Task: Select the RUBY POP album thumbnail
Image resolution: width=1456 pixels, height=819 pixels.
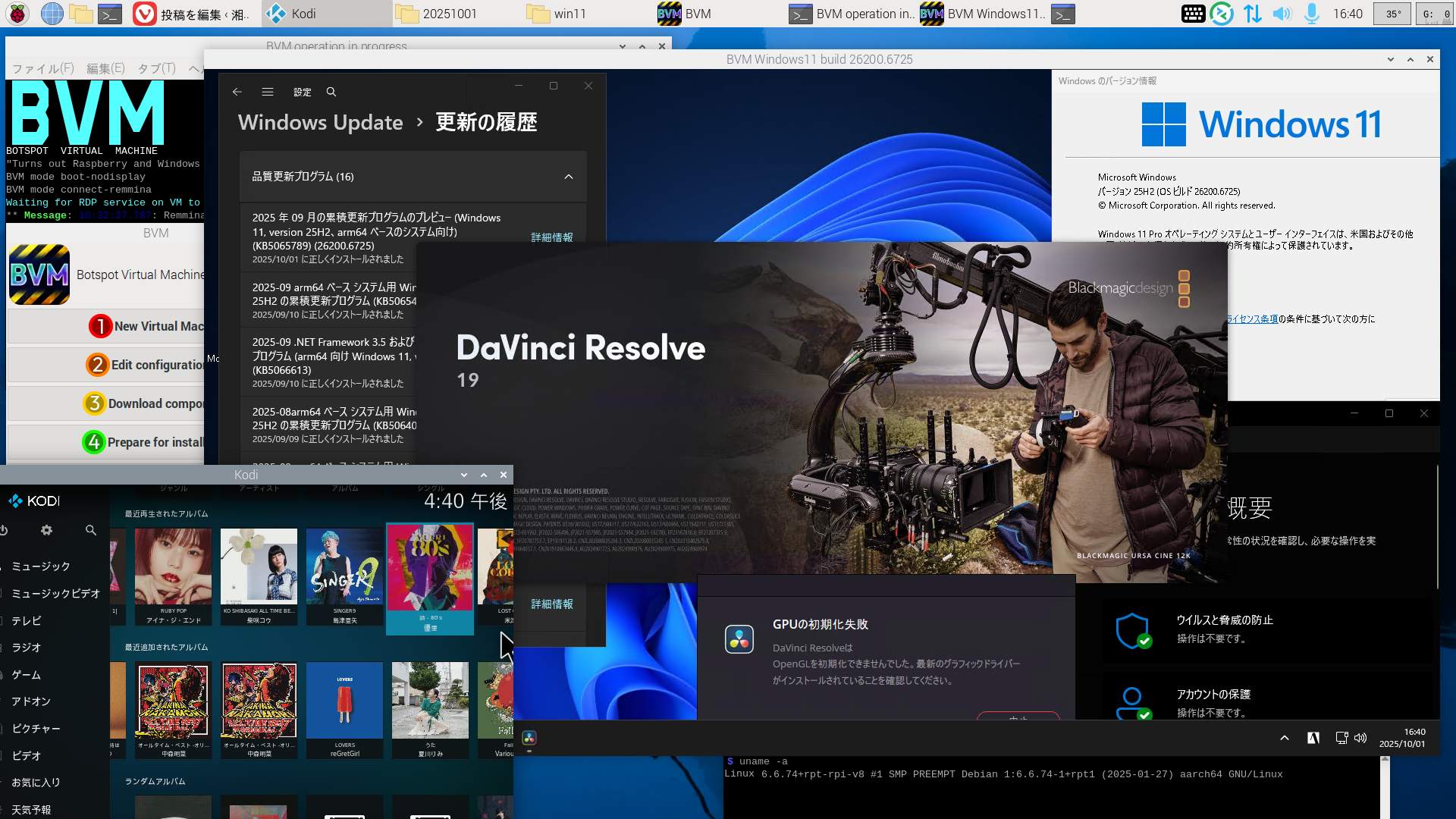Action: point(173,567)
